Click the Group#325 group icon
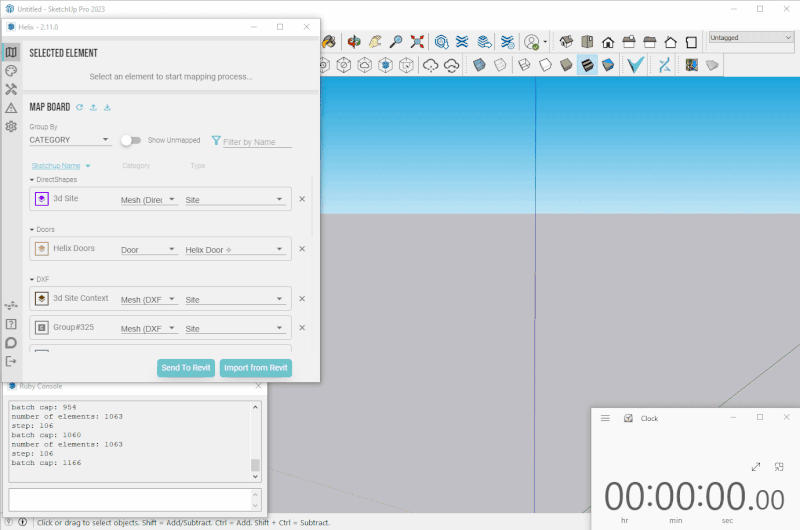This screenshot has width=800, height=530. (42, 327)
